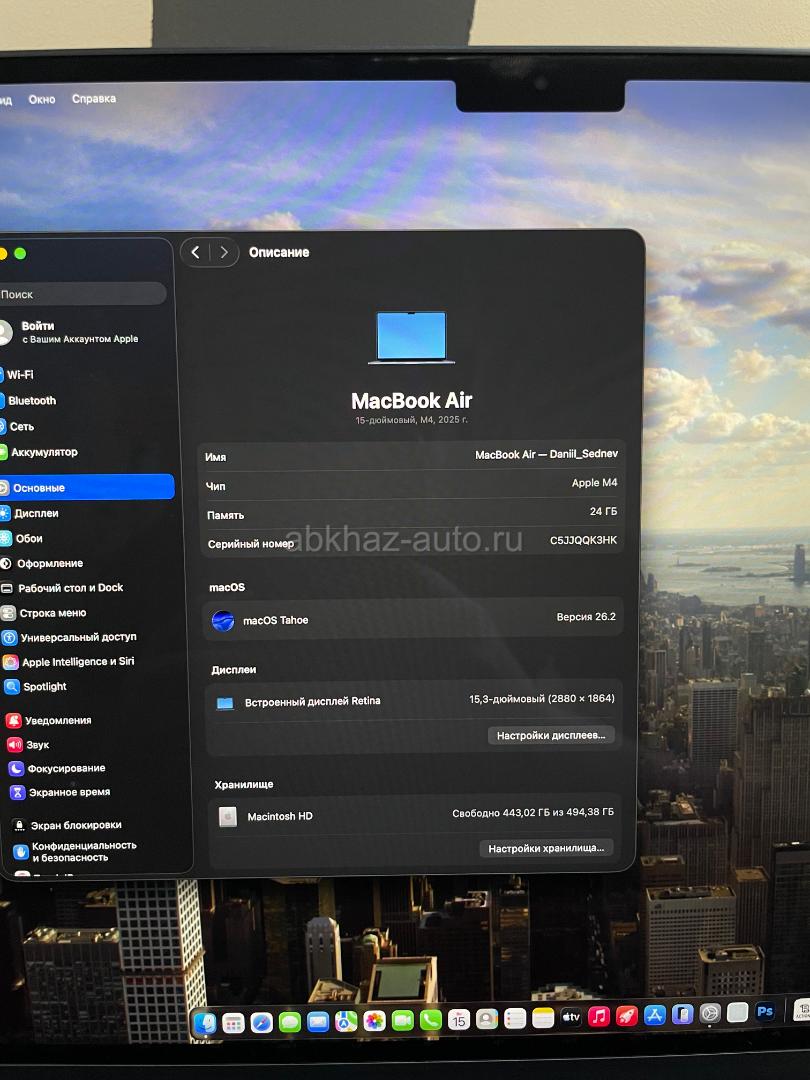
Task: Open Apple TV from the Dock
Action: (571, 1017)
